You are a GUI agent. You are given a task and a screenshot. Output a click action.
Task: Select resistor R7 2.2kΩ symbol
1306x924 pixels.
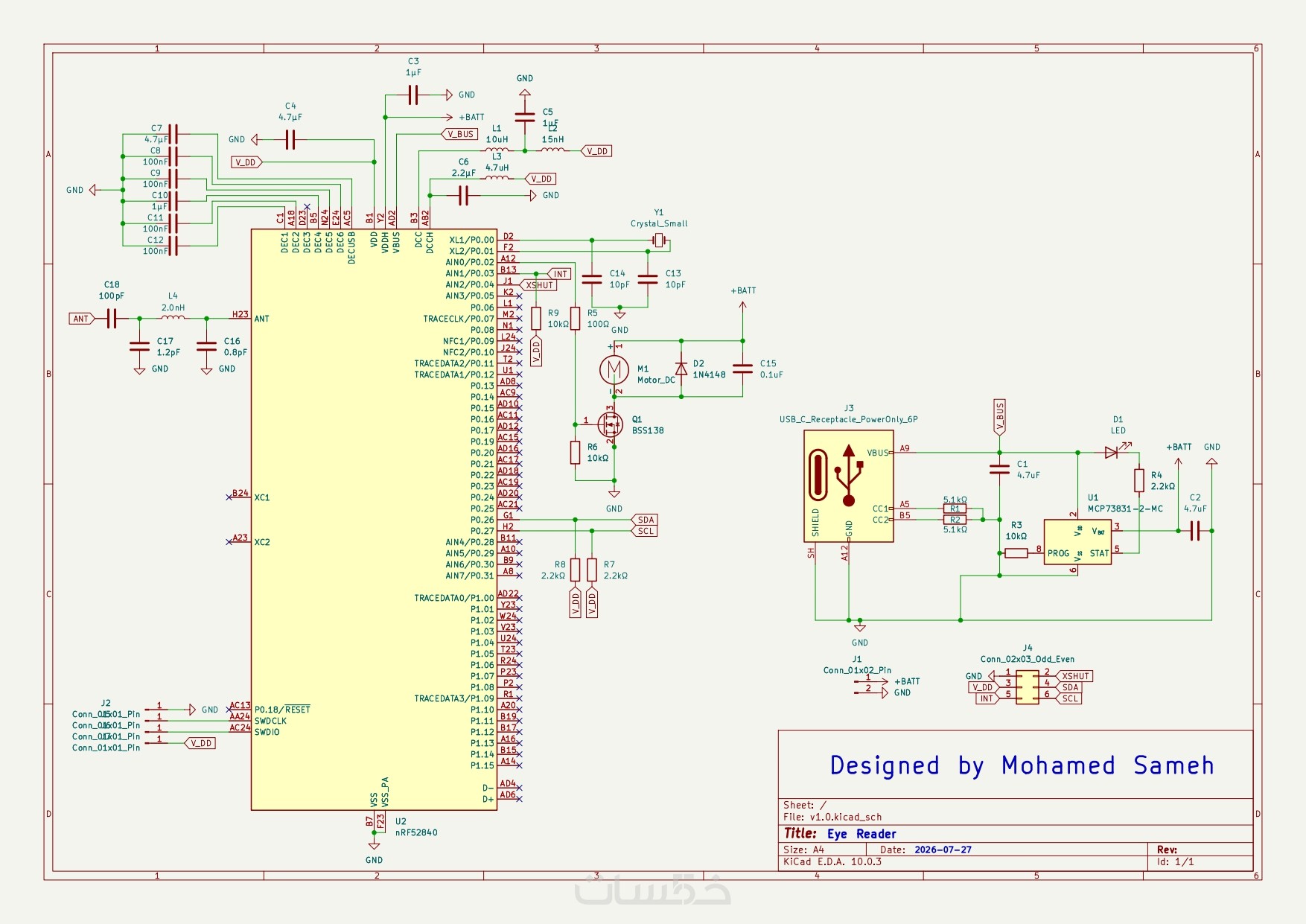coord(592,570)
